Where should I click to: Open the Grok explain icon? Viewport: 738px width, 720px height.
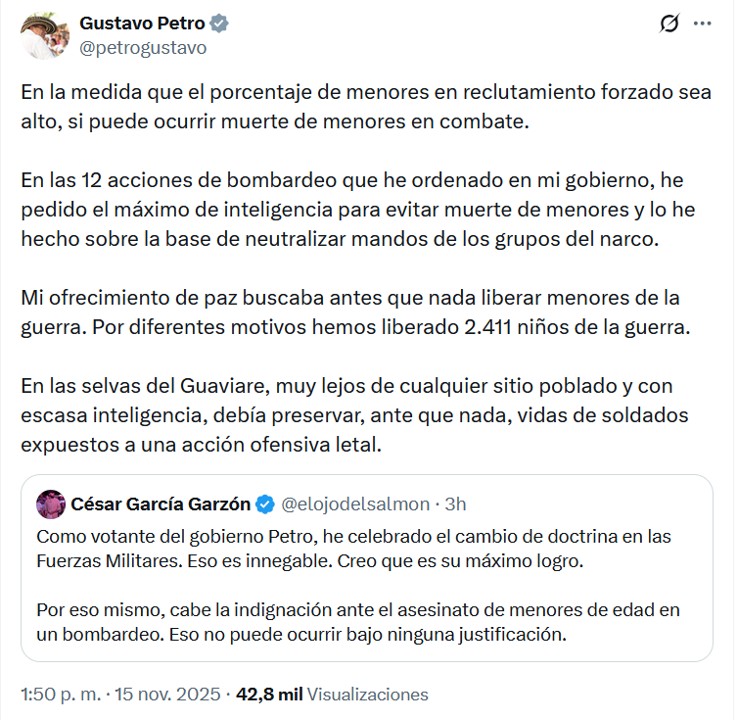point(670,24)
